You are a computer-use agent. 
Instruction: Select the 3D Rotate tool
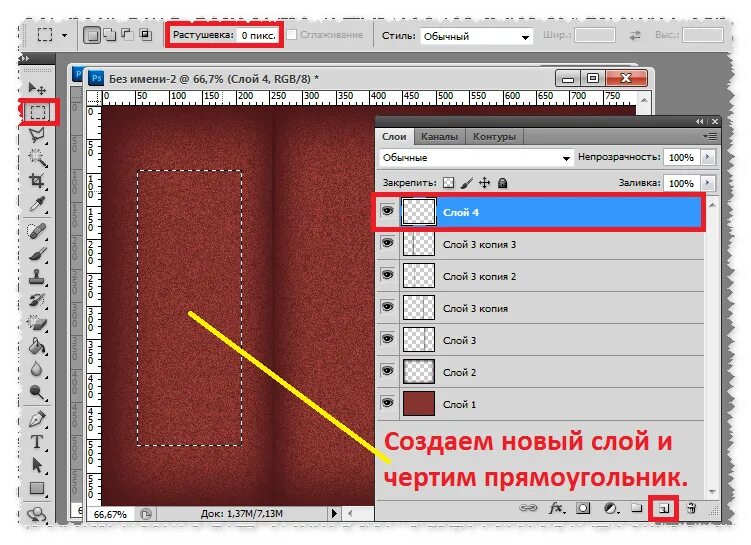(37, 514)
